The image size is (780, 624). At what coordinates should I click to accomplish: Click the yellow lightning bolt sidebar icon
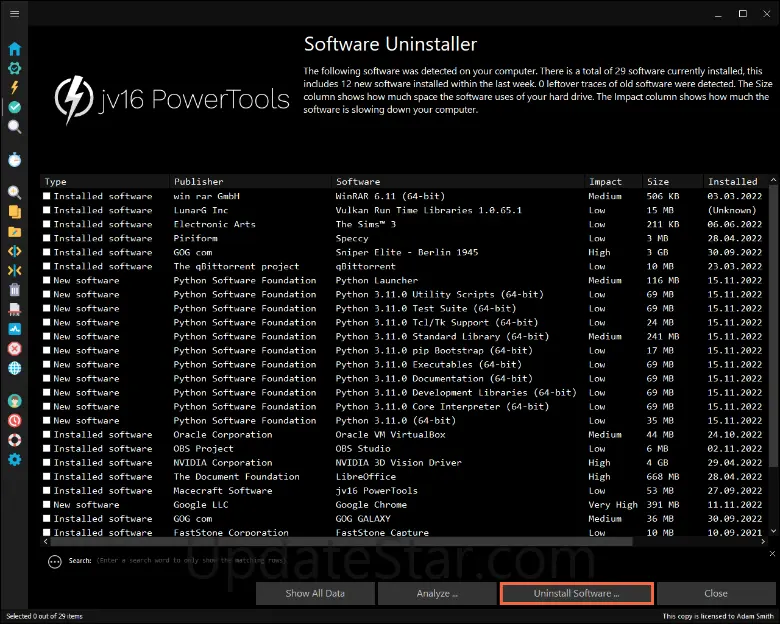click(14, 88)
